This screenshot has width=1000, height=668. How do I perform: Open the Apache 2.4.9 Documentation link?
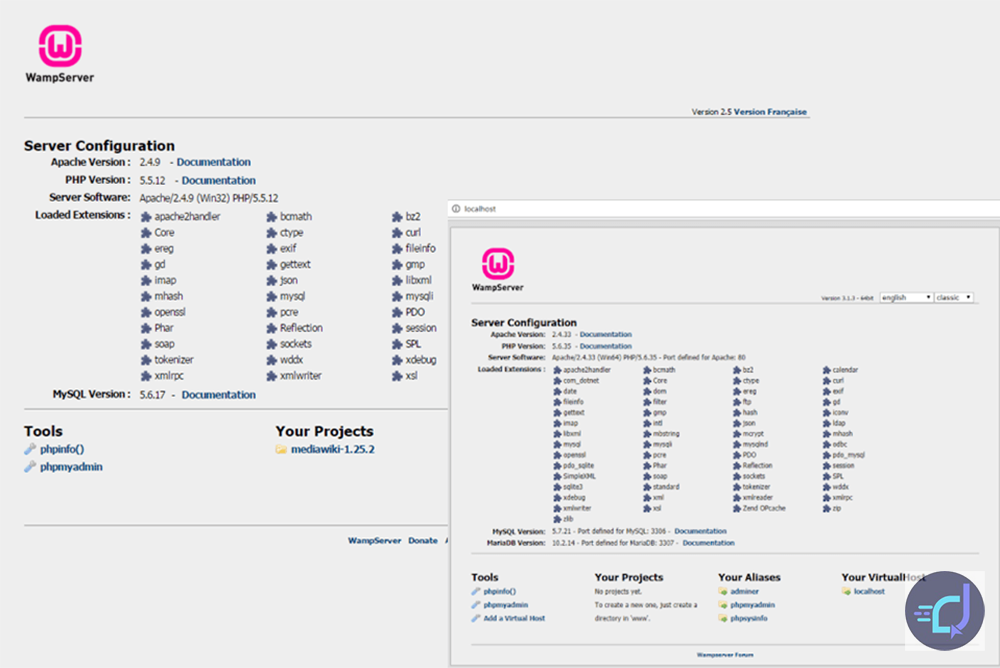coord(214,162)
